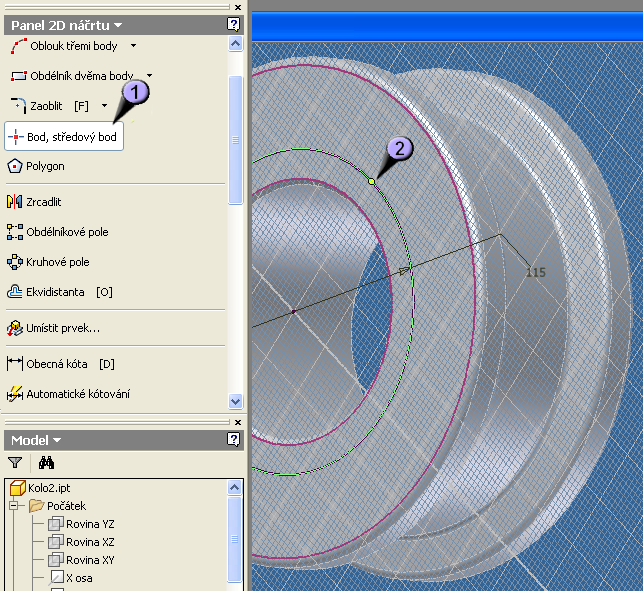The height and width of the screenshot is (591, 643).
Task: Open dropdown arrow next to Obdélník dvěma body
Action: pos(150,75)
